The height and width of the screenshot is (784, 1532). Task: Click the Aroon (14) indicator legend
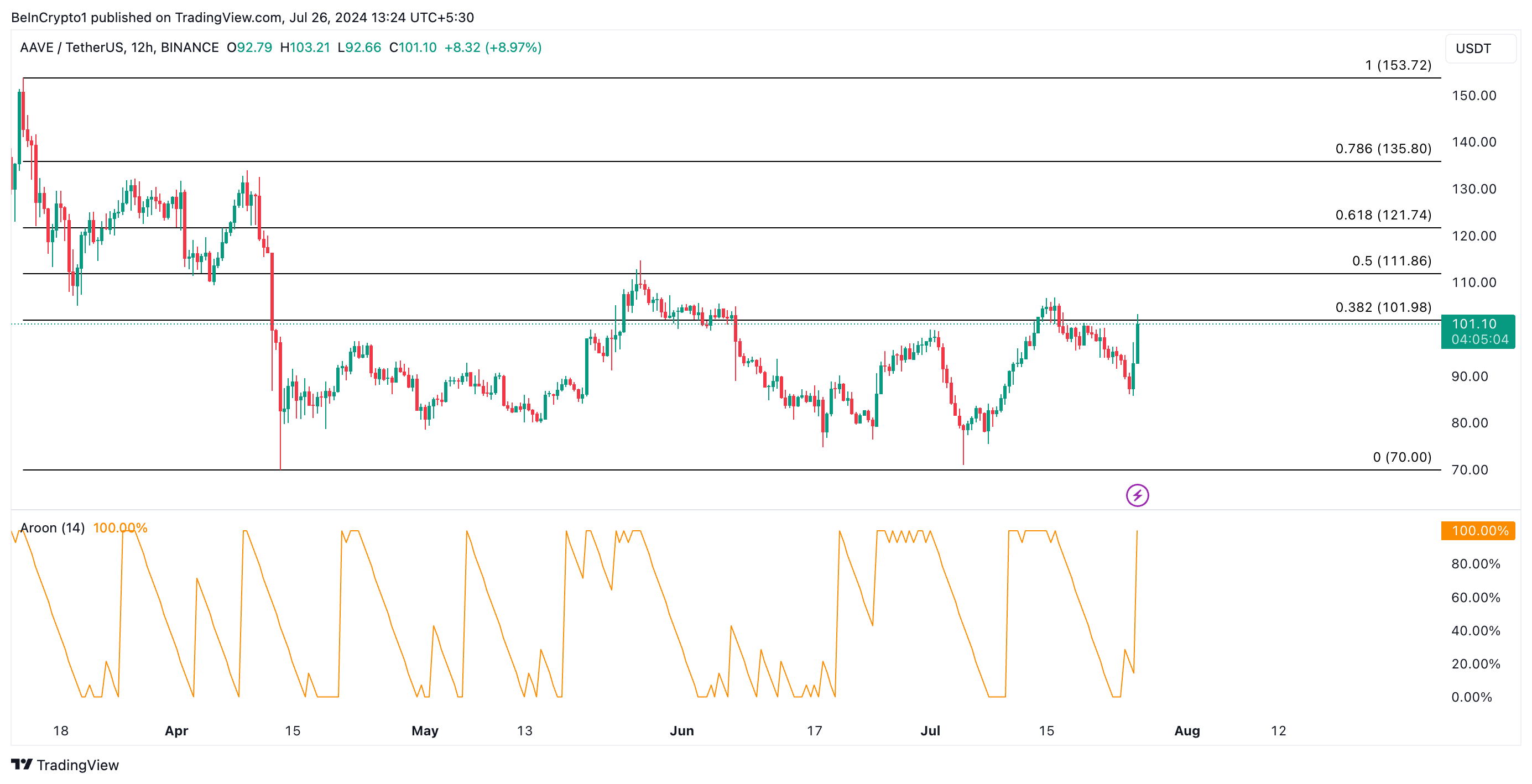pos(53,528)
